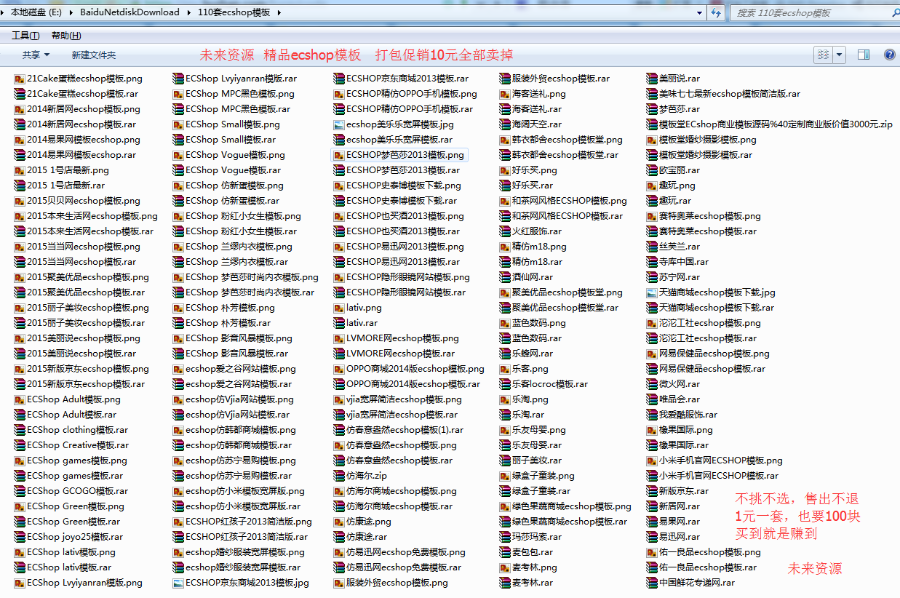Screen dimensions: 900x598
Task: Select the ECShop Vogue模板.rar archive icon
Action: (x=178, y=170)
